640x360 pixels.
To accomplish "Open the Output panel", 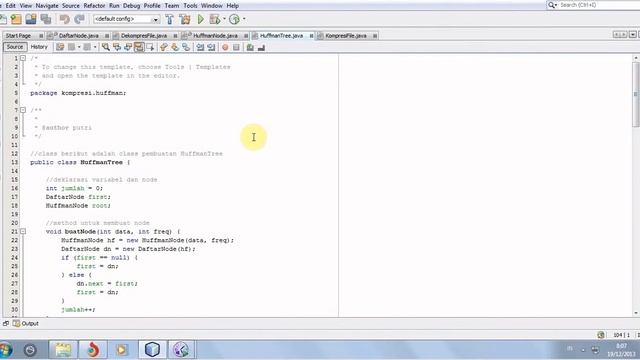I will (25, 324).
